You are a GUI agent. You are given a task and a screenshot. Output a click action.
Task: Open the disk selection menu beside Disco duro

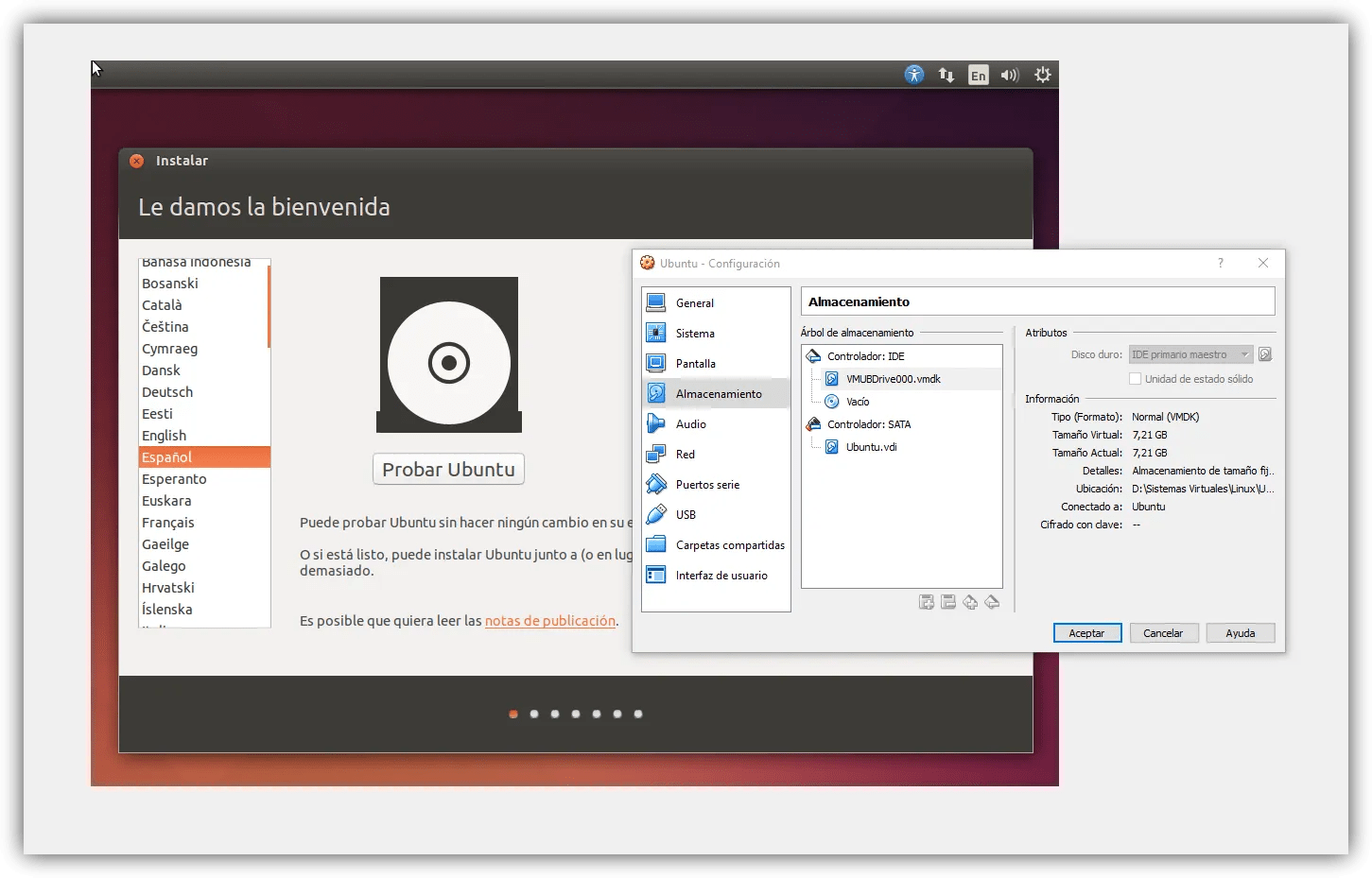click(1265, 353)
